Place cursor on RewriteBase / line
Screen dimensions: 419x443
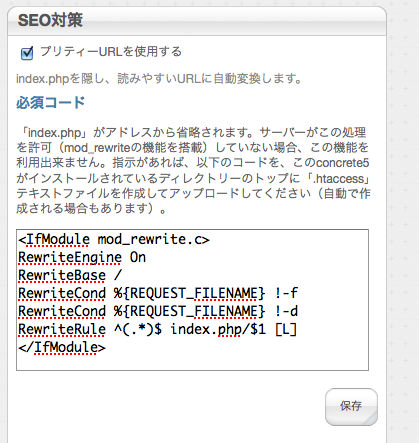70,275
